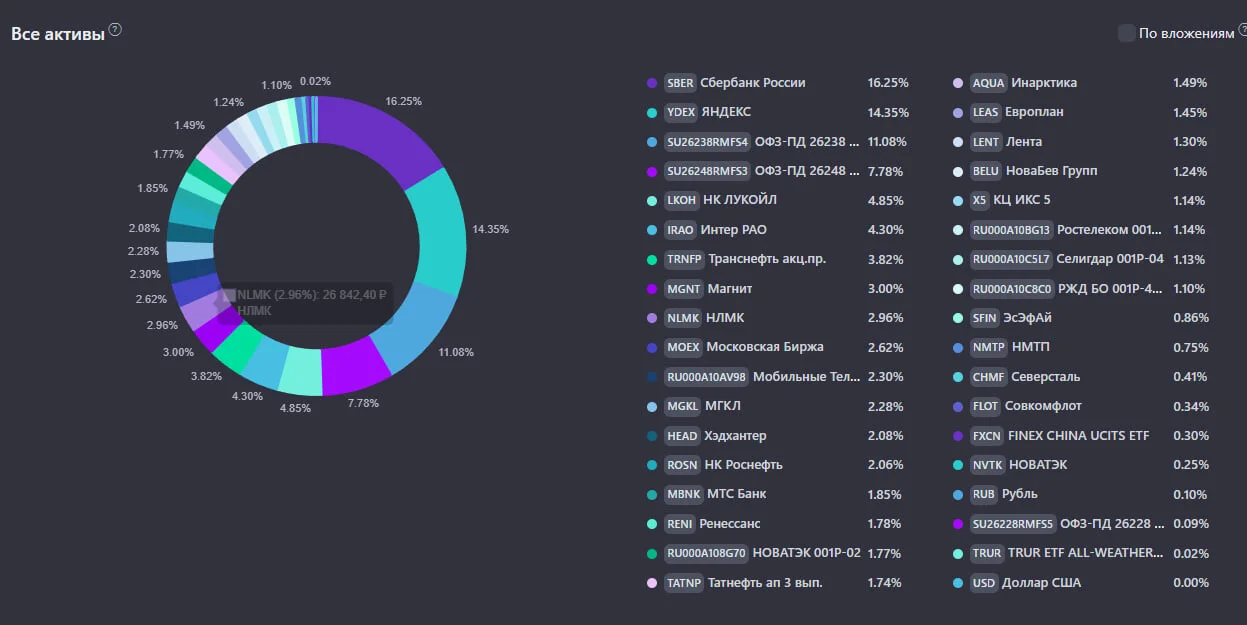This screenshot has width=1247, height=625.
Task: Click the RU000A10C8C0 ticker badge
Action: click(x=1012, y=289)
